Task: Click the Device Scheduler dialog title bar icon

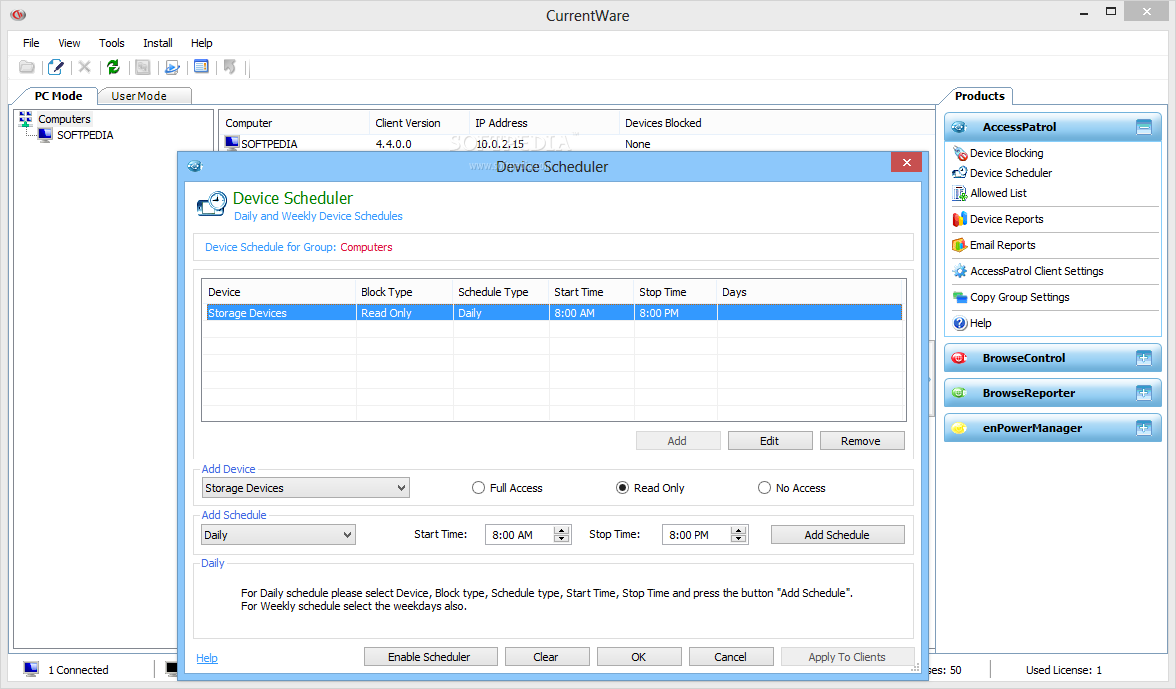Action: click(195, 166)
